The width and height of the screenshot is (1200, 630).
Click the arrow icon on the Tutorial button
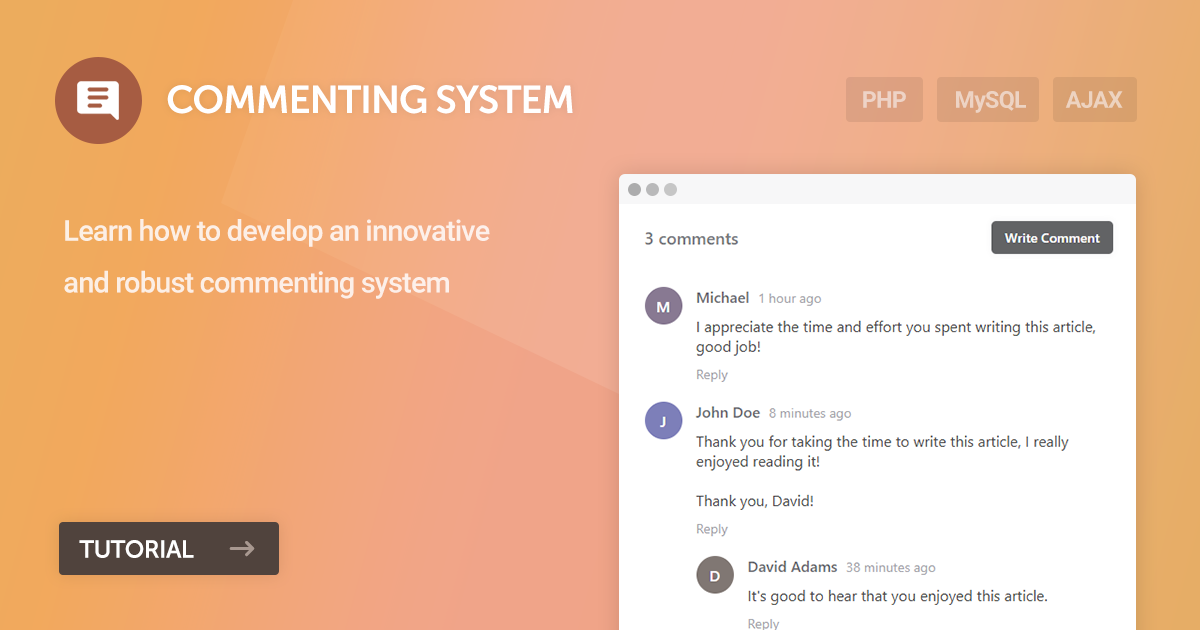[x=242, y=548]
